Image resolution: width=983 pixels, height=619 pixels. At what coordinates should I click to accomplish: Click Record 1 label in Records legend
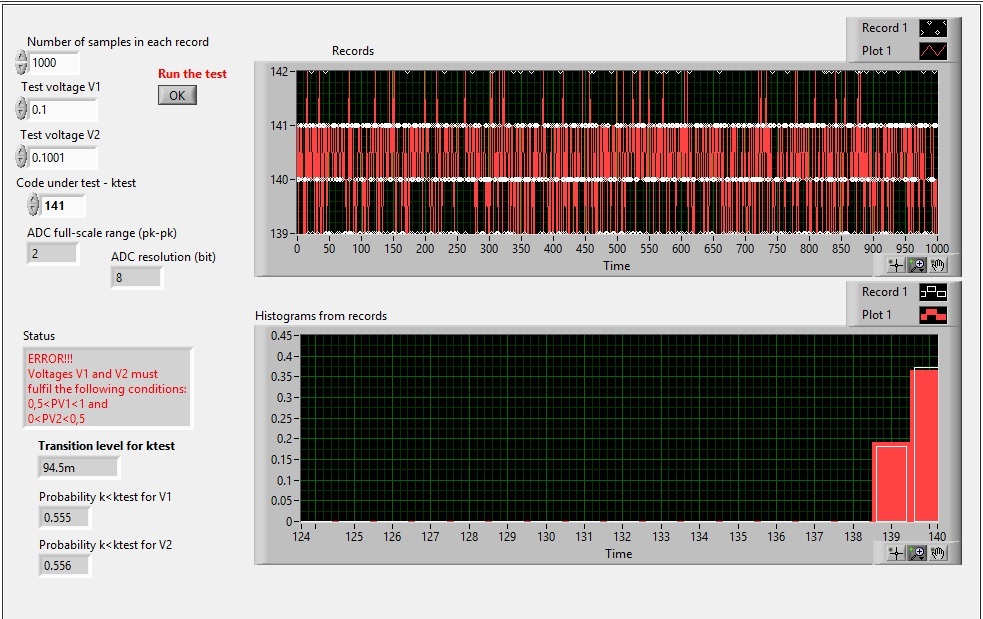click(x=885, y=28)
